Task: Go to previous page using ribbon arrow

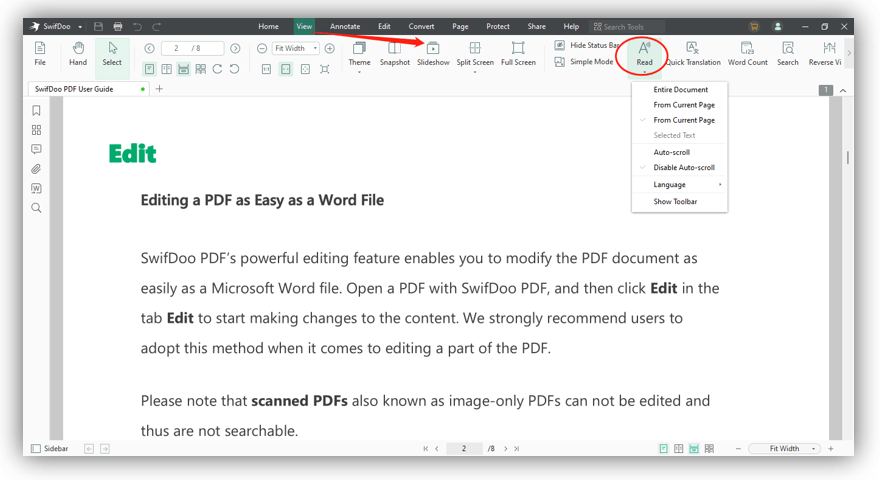Action: (x=149, y=48)
